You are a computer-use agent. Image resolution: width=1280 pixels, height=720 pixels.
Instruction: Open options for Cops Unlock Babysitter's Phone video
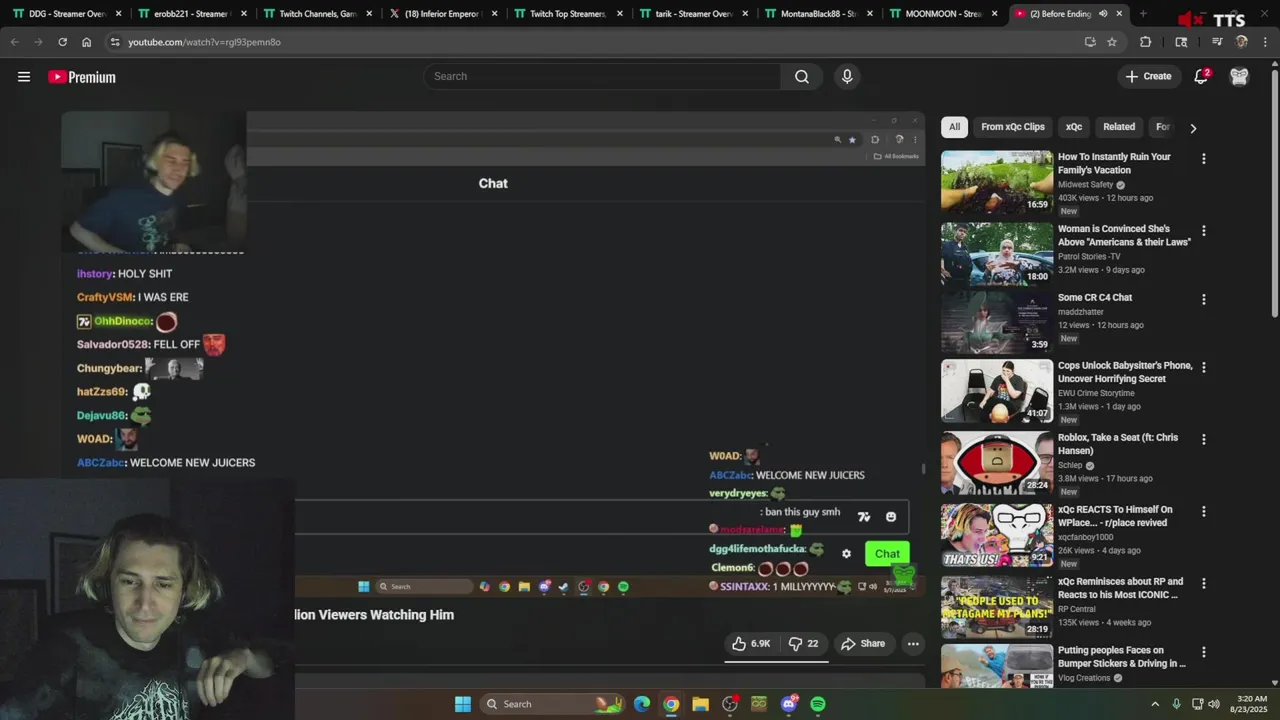click(x=1203, y=367)
